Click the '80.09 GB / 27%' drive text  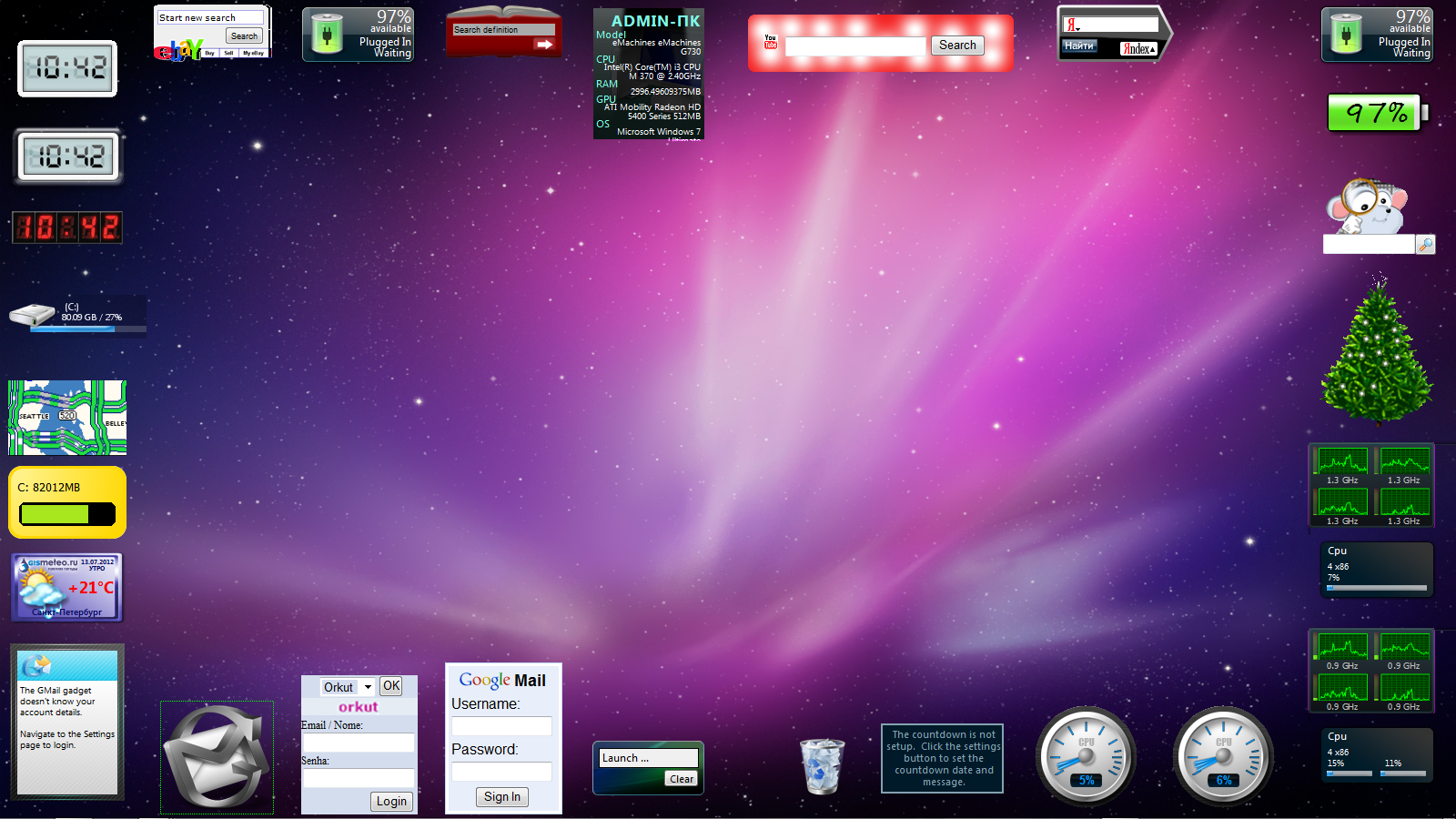click(92, 318)
